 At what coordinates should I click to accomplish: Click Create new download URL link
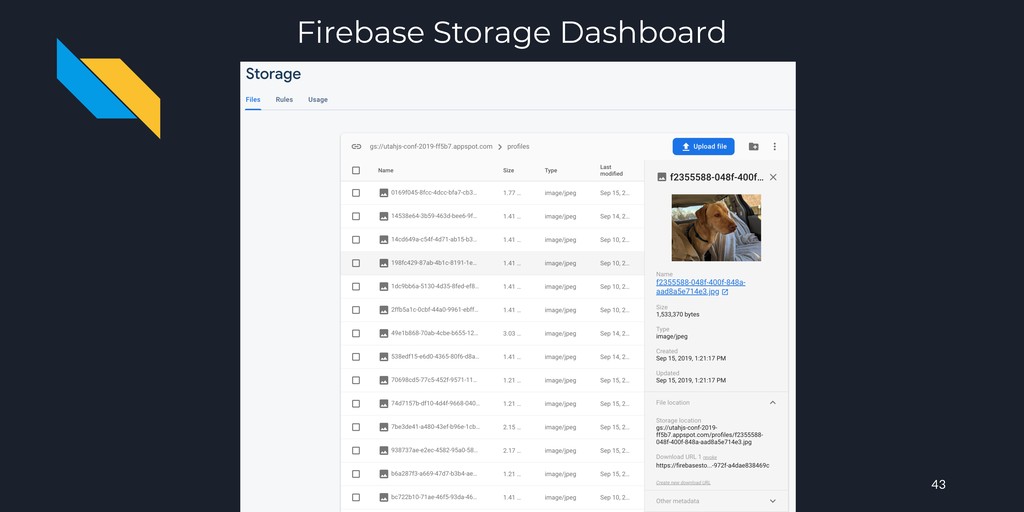coord(683,483)
